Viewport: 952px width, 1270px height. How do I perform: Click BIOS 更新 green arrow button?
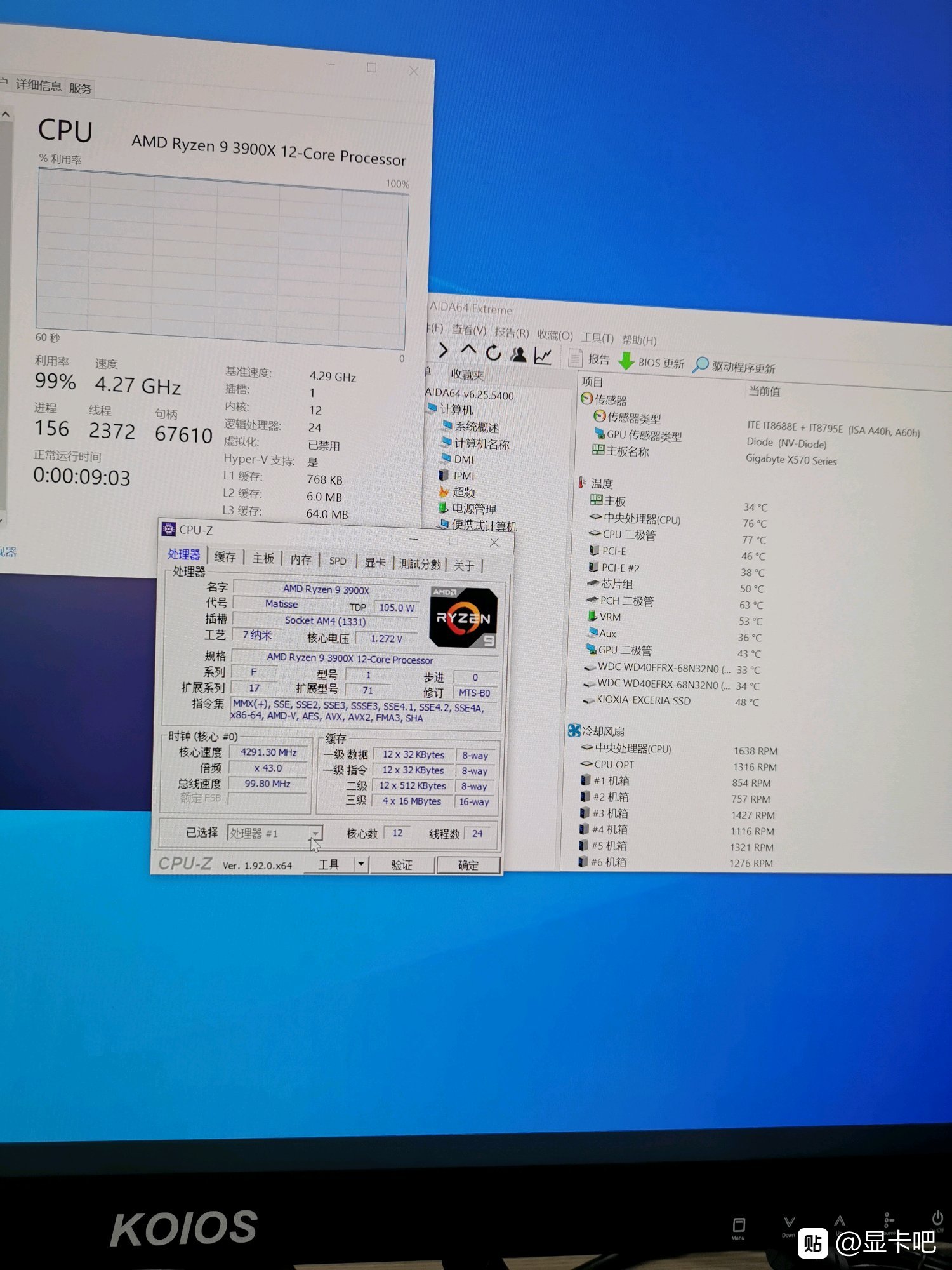point(651,361)
